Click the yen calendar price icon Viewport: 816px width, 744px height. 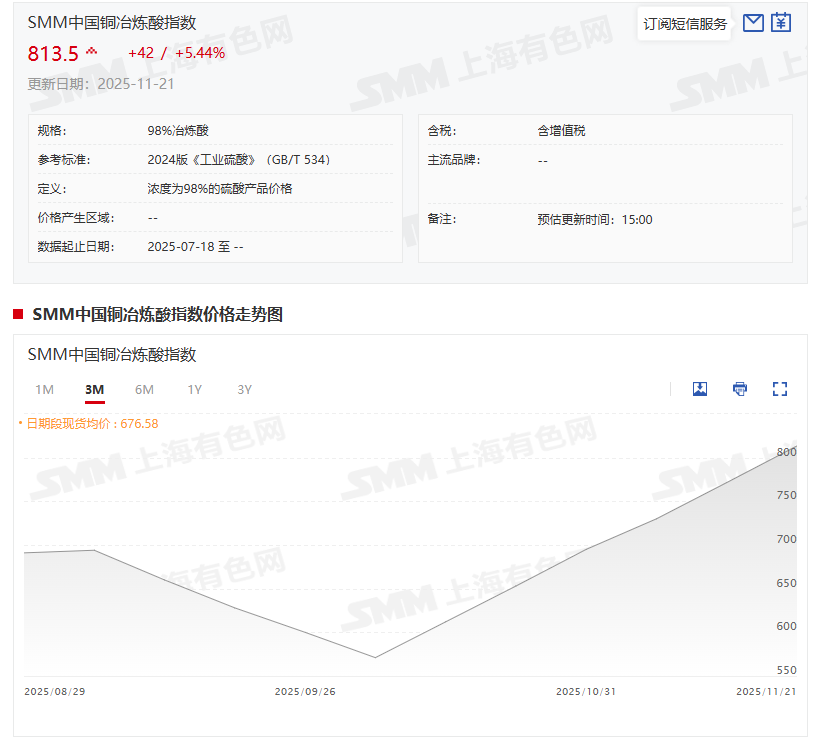(781, 23)
